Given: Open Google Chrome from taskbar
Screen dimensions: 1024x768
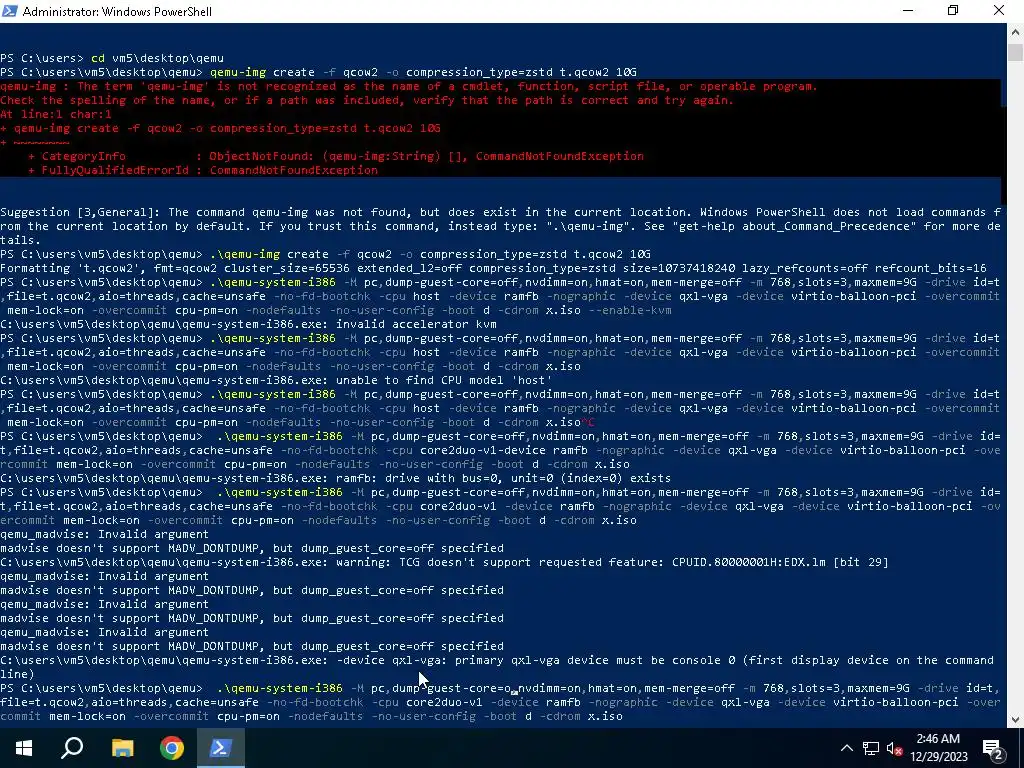Looking at the screenshot, I should pyautogui.click(x=172, y=748).
